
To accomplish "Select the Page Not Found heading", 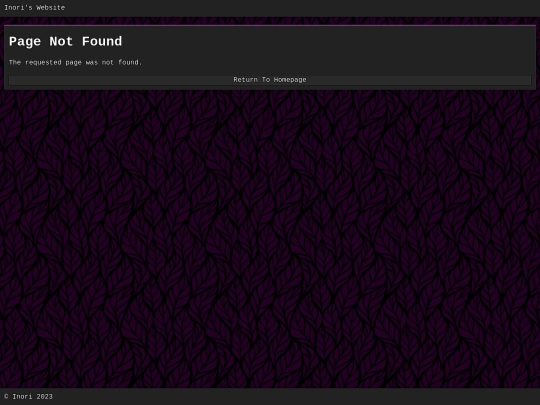I will coord(65,42).
